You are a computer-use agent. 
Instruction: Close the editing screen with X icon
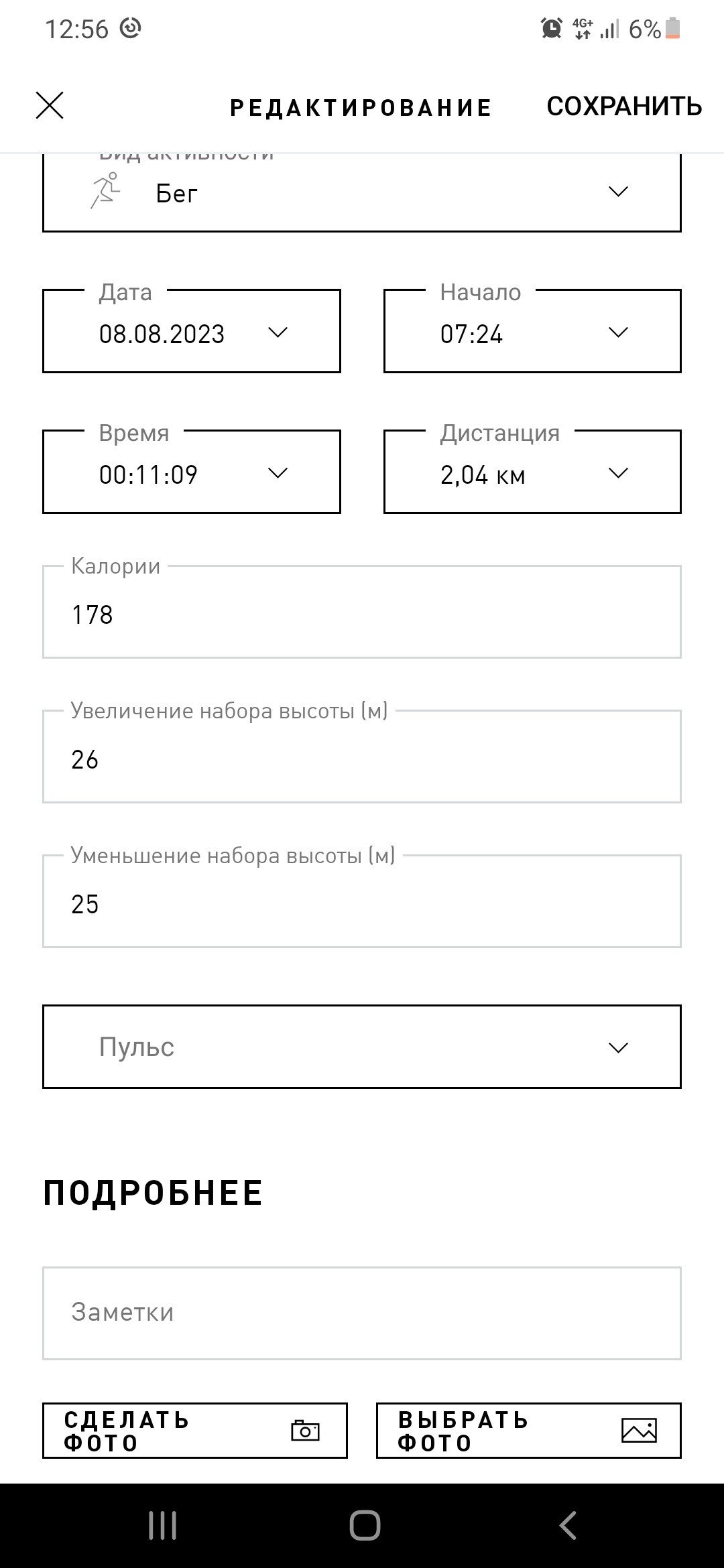click(x=50, y=106)
